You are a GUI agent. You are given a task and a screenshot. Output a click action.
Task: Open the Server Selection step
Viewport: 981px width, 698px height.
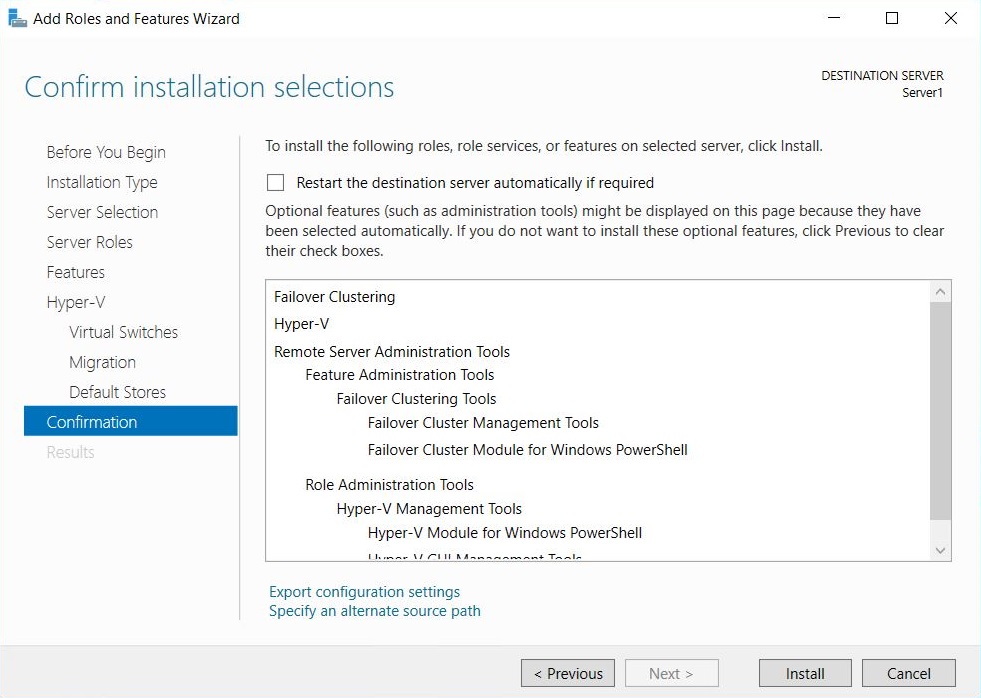coord(102,212)
